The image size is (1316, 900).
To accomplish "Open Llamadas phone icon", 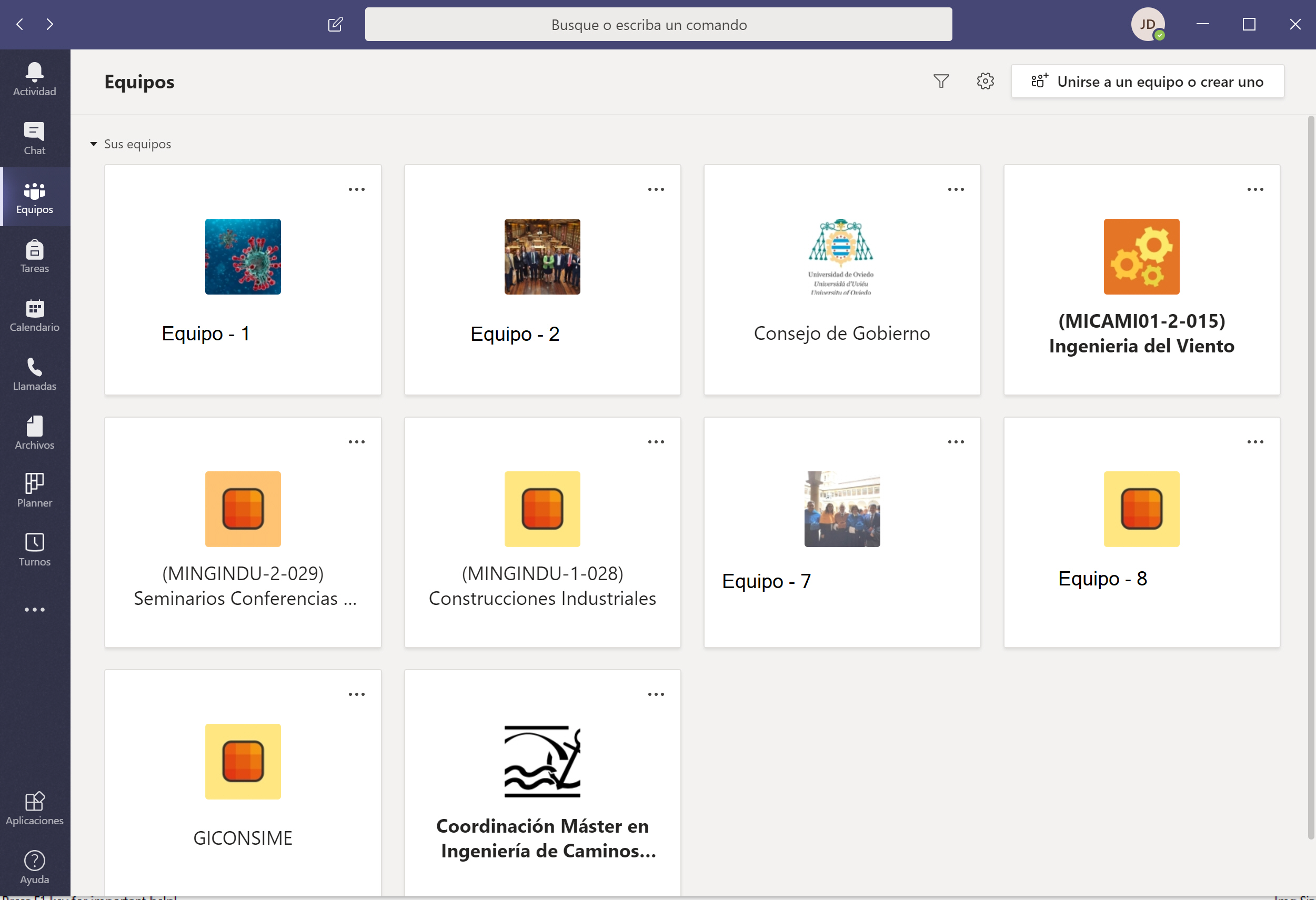I will tap(35, 373).
